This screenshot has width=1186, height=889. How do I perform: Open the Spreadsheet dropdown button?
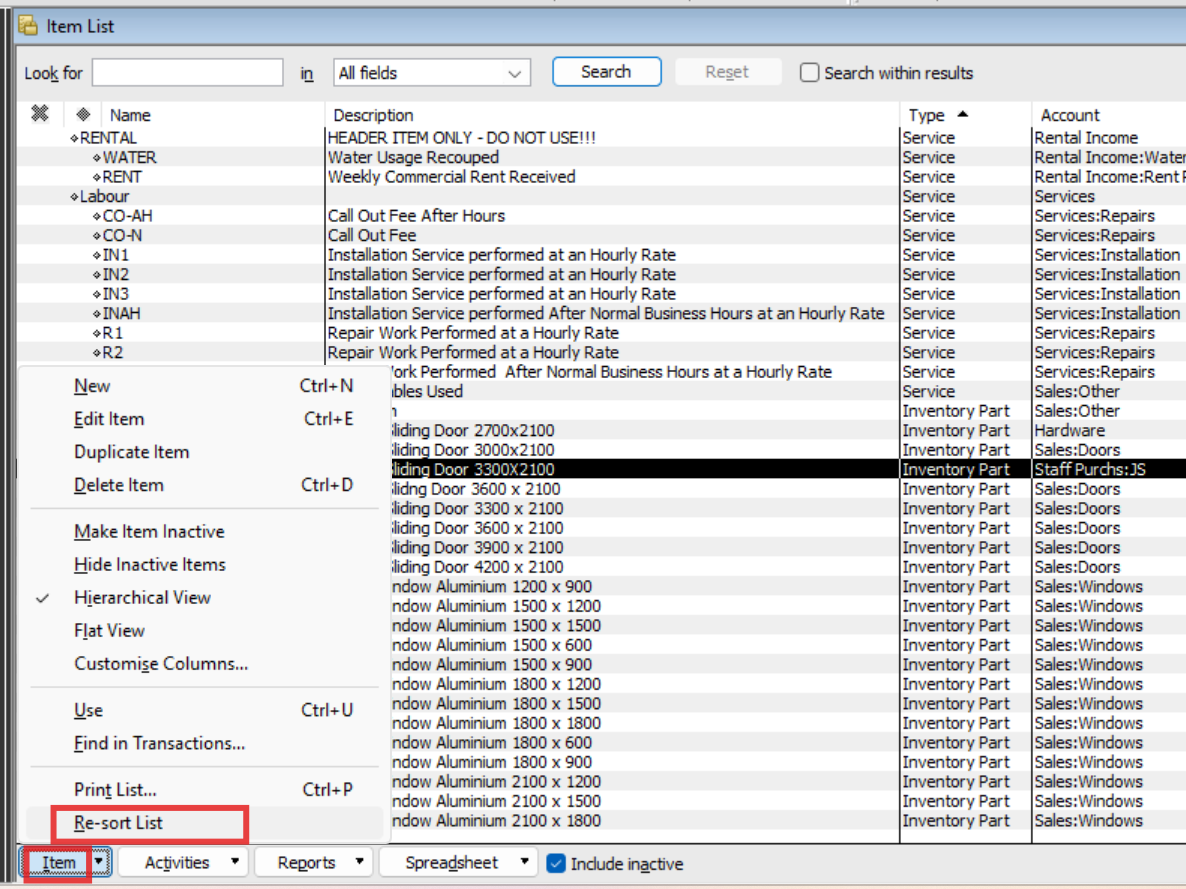click(458, 863)
